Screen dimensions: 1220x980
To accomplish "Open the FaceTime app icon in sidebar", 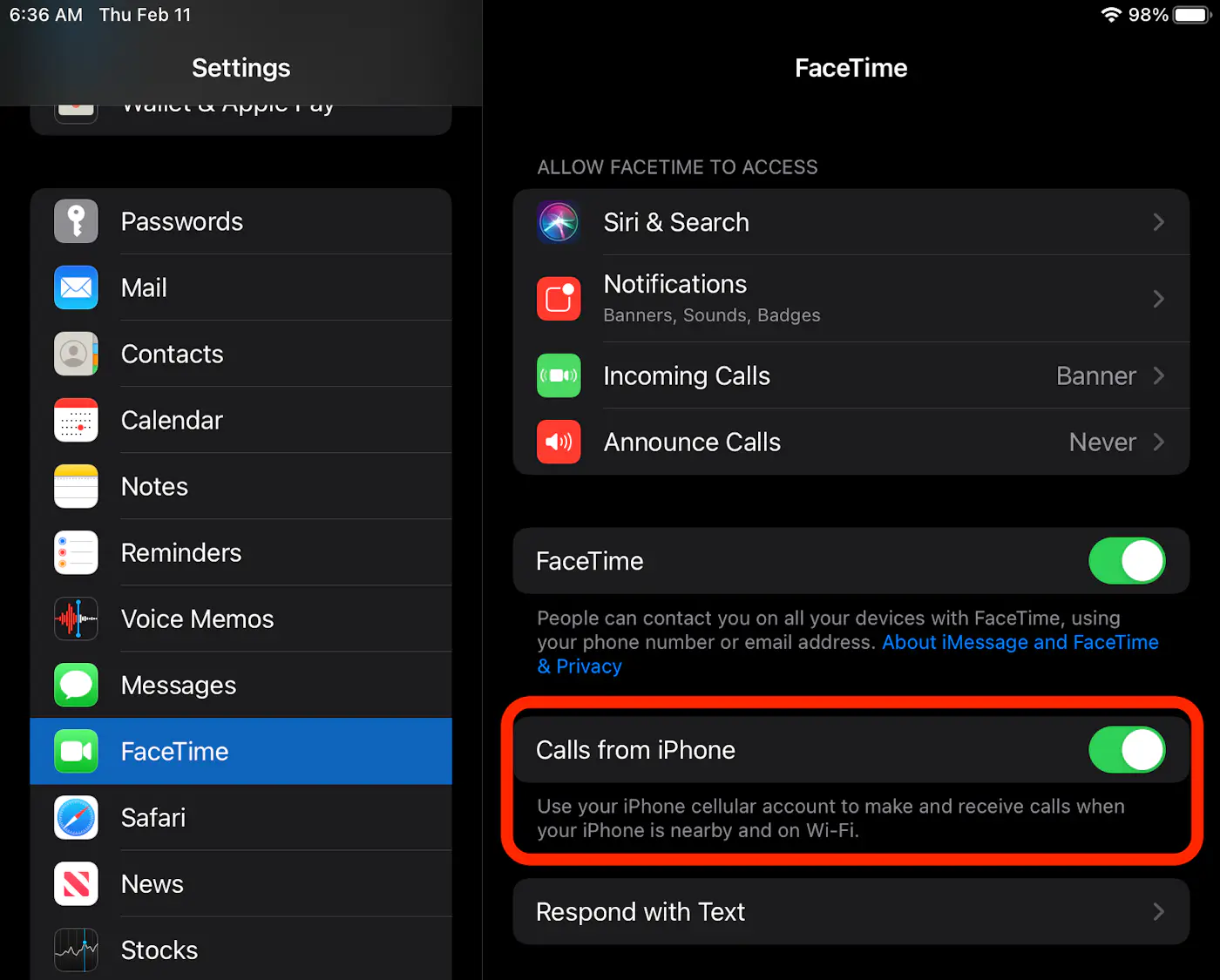I will pyautogui.click(x=76, y=751).
